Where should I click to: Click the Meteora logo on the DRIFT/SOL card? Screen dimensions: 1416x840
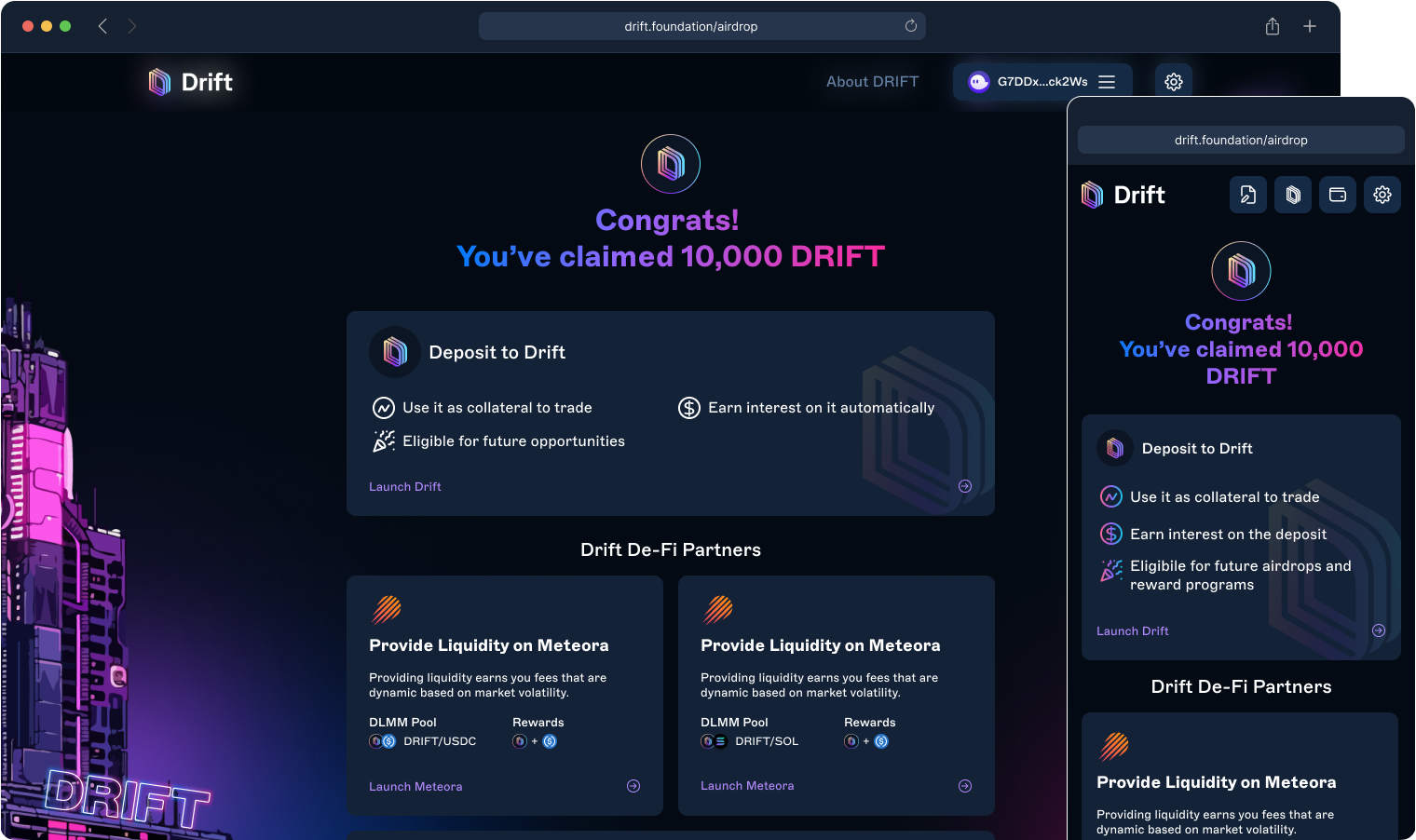pos(718,610)
